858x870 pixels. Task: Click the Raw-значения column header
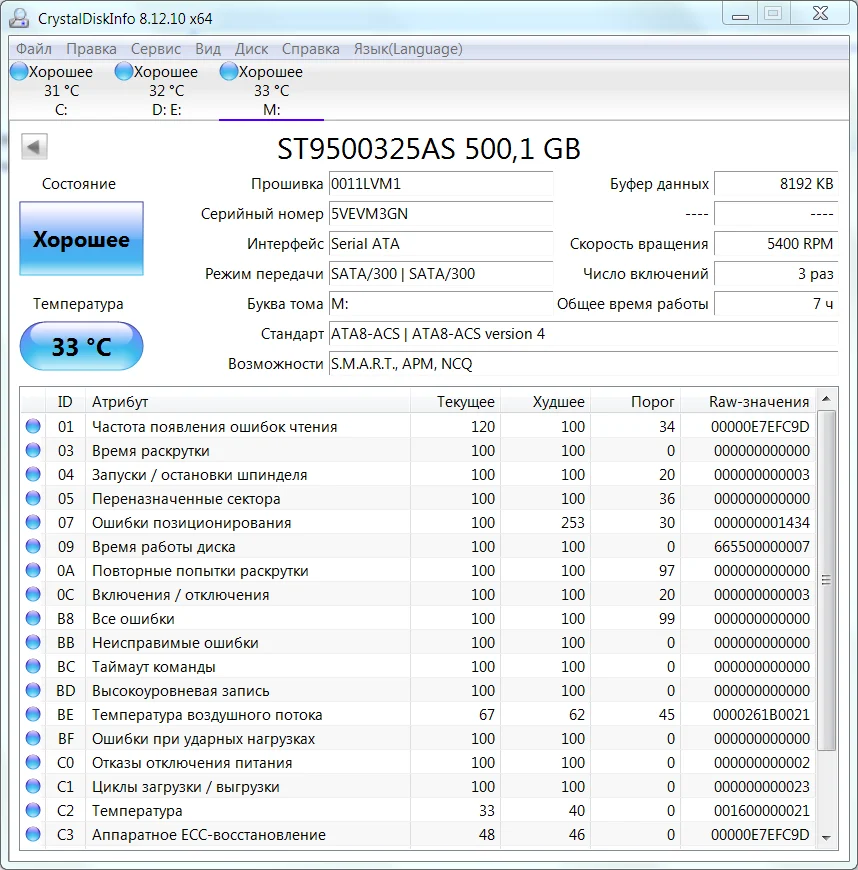pos(759,402)
